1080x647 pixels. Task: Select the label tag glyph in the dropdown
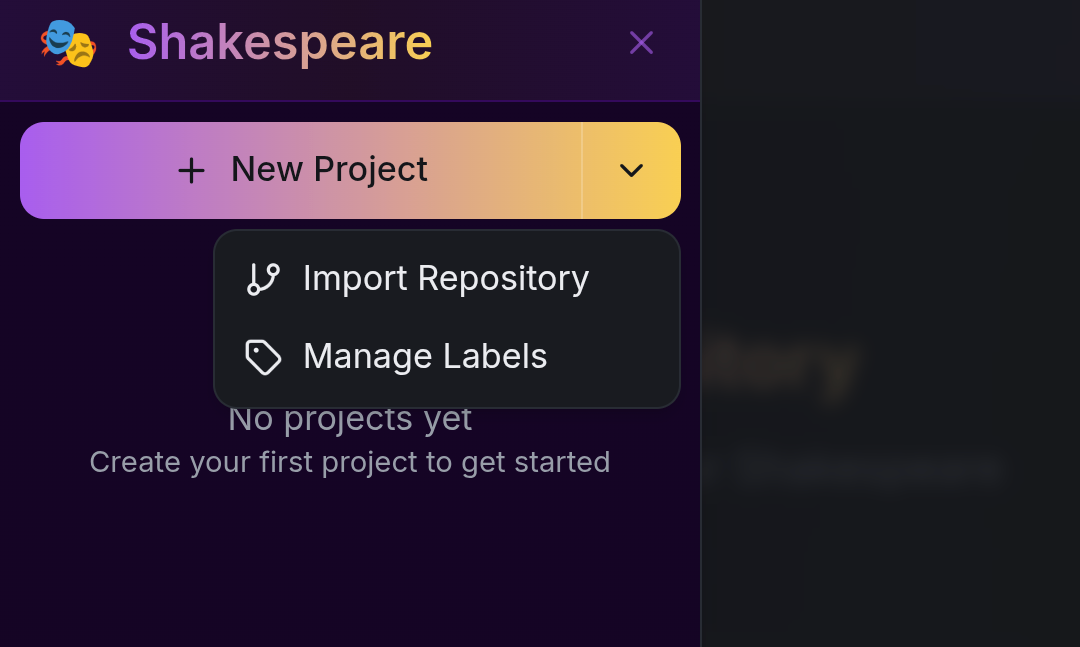(x=262, y=356)
